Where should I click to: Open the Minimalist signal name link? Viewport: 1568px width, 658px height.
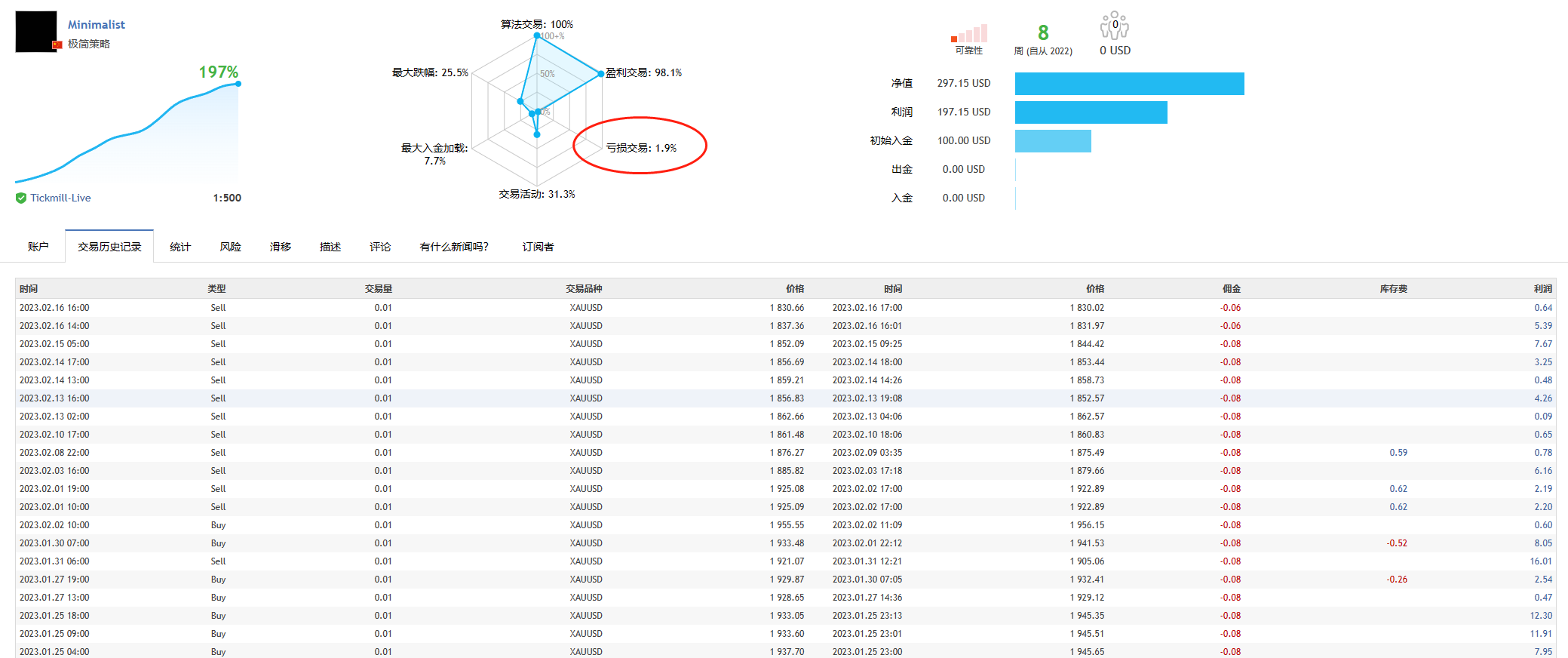click(97, 25)
